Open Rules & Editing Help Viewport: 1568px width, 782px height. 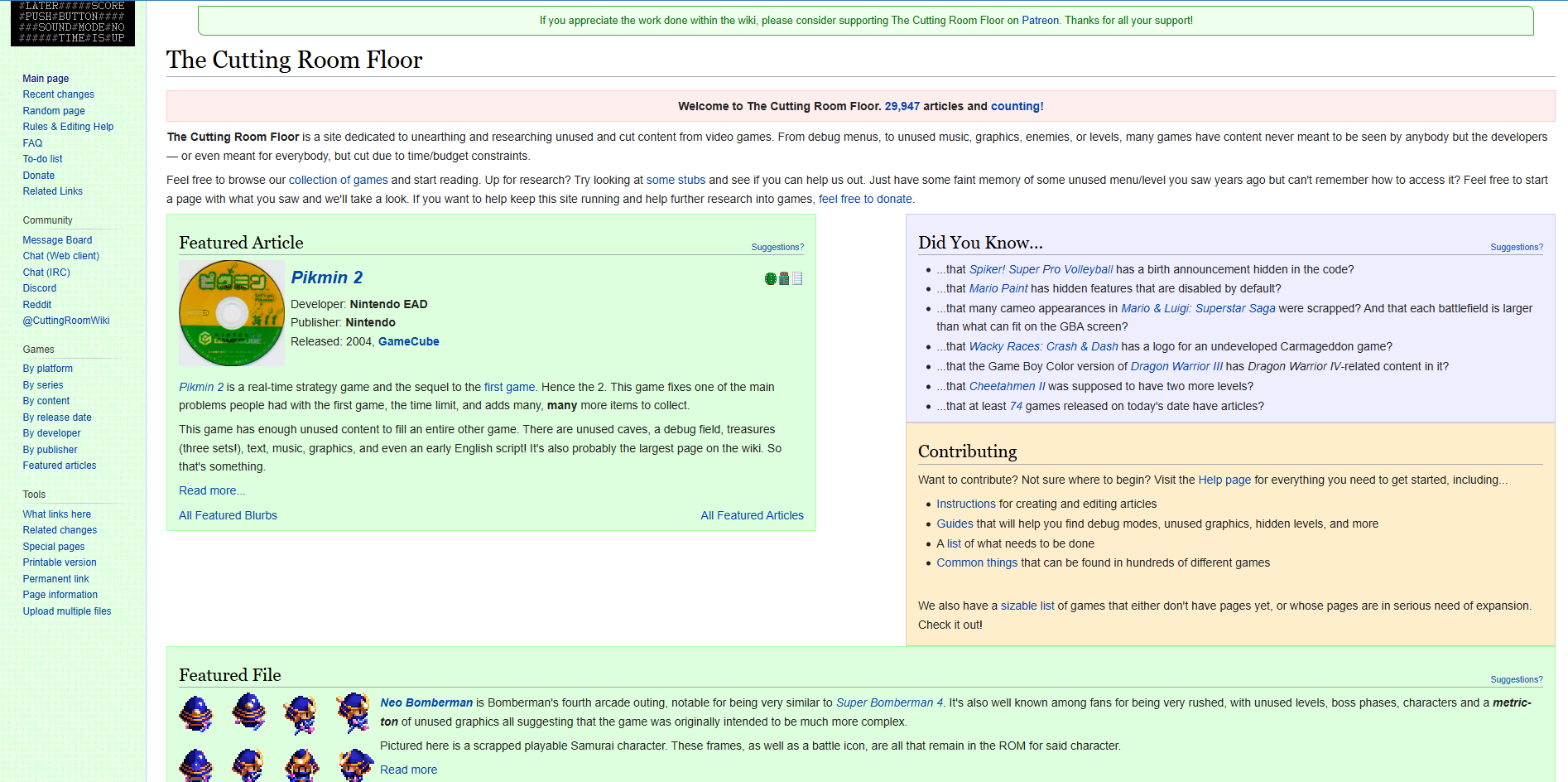pos(68,127)
